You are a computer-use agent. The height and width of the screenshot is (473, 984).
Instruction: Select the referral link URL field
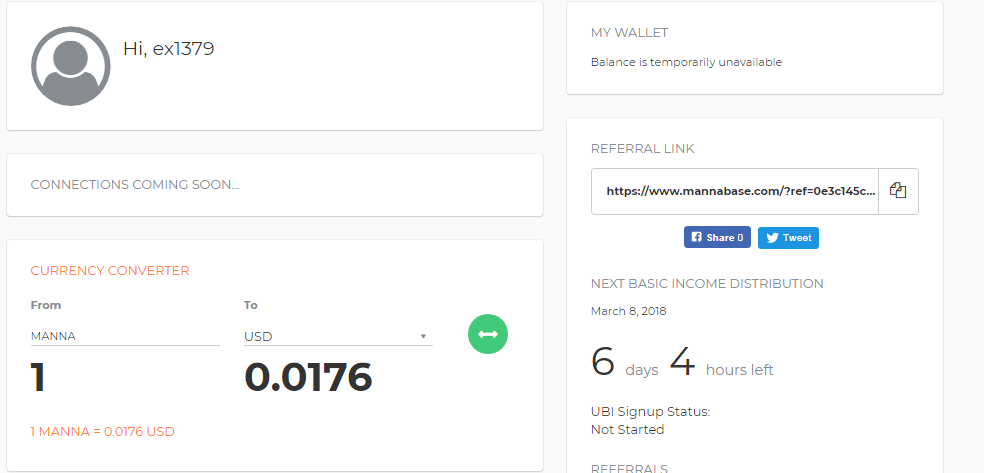pos(735,191)
